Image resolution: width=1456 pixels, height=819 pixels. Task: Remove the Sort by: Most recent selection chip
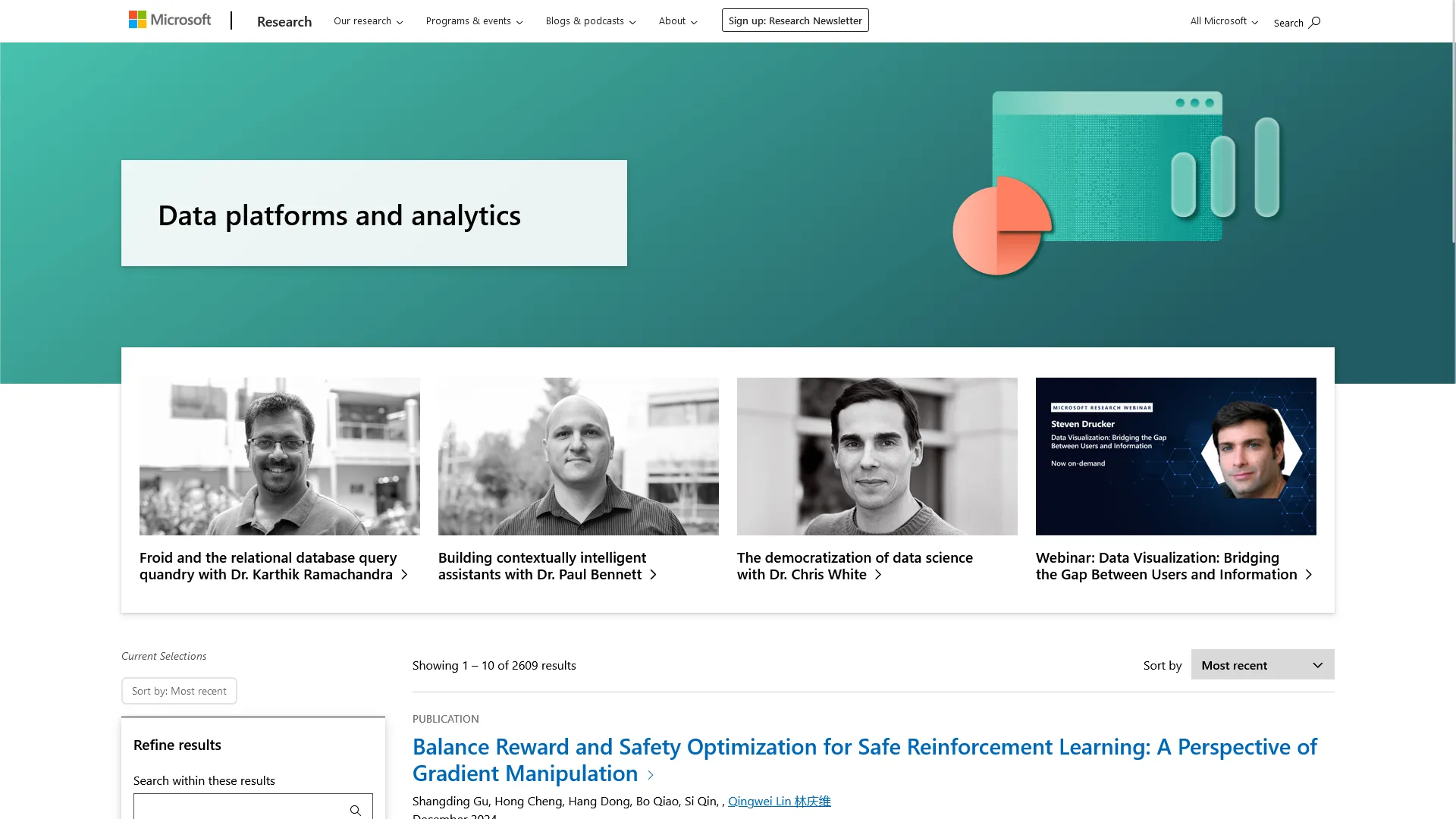tap(179, 690)
